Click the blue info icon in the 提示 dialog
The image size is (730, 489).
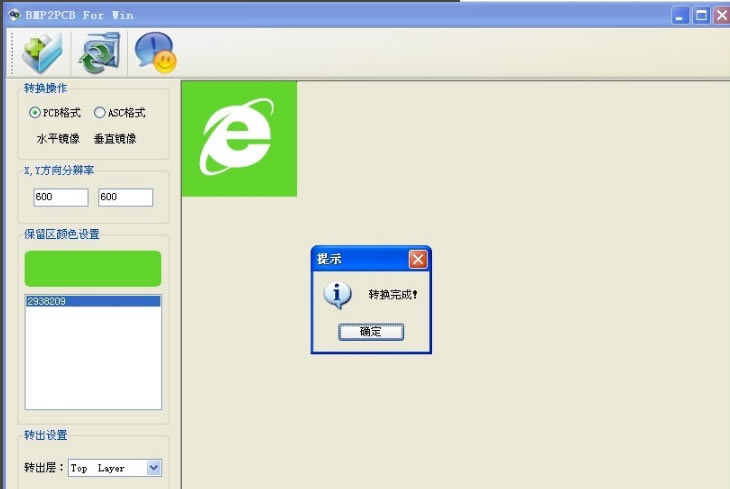pos(337,295)
